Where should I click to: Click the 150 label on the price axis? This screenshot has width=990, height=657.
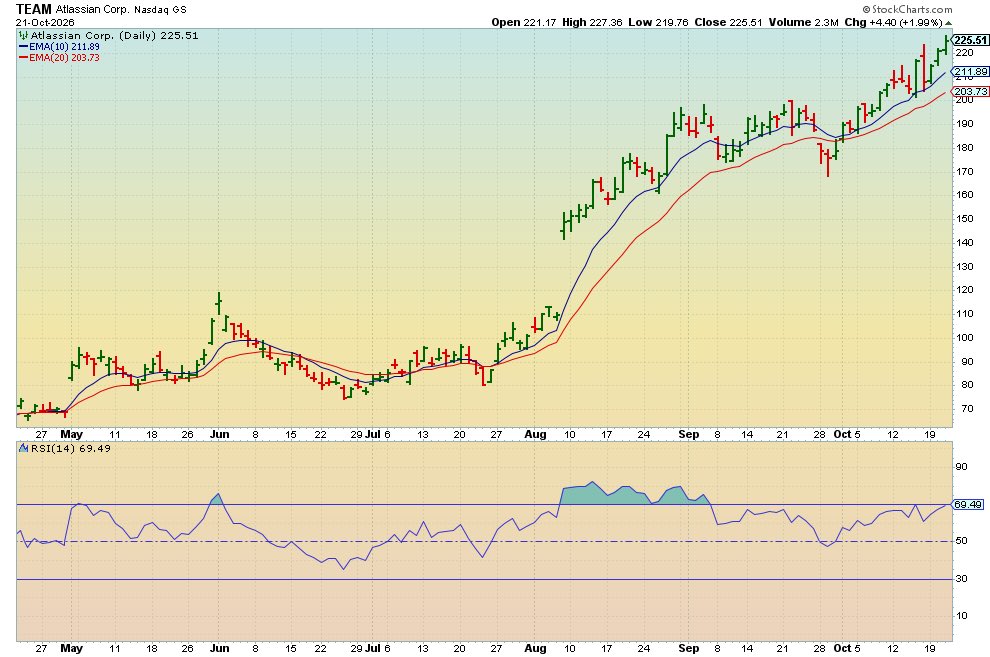964,218
